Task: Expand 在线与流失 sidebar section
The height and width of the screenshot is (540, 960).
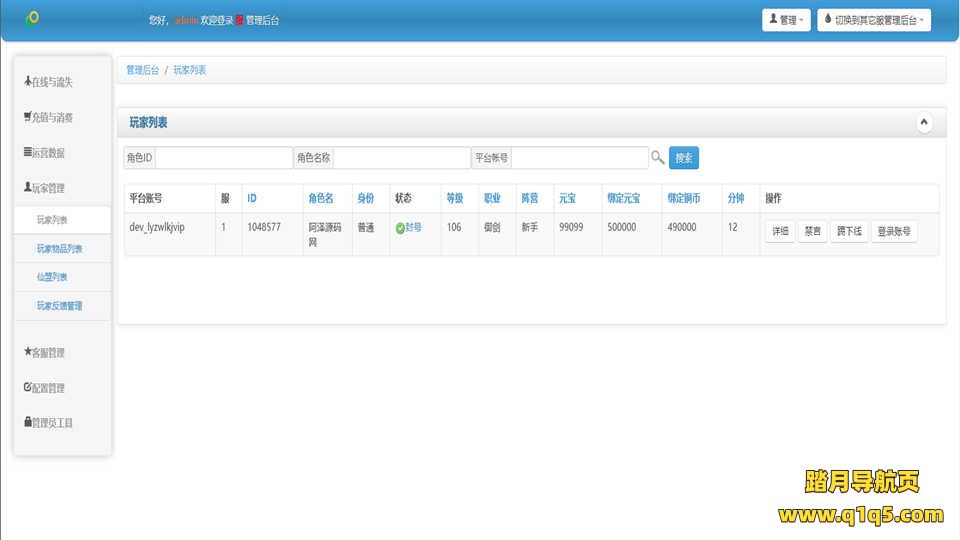Action: click(50, 82)
